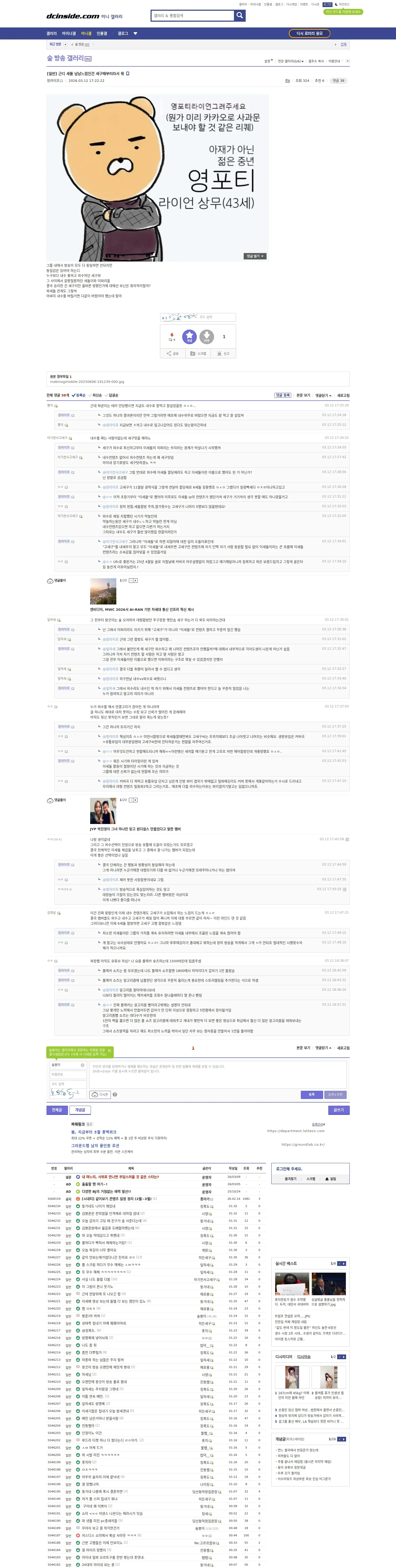Click next arrow in 디시미디어 panel
The height and width of the screenshot is (1568, 396).
(344, 1357)
